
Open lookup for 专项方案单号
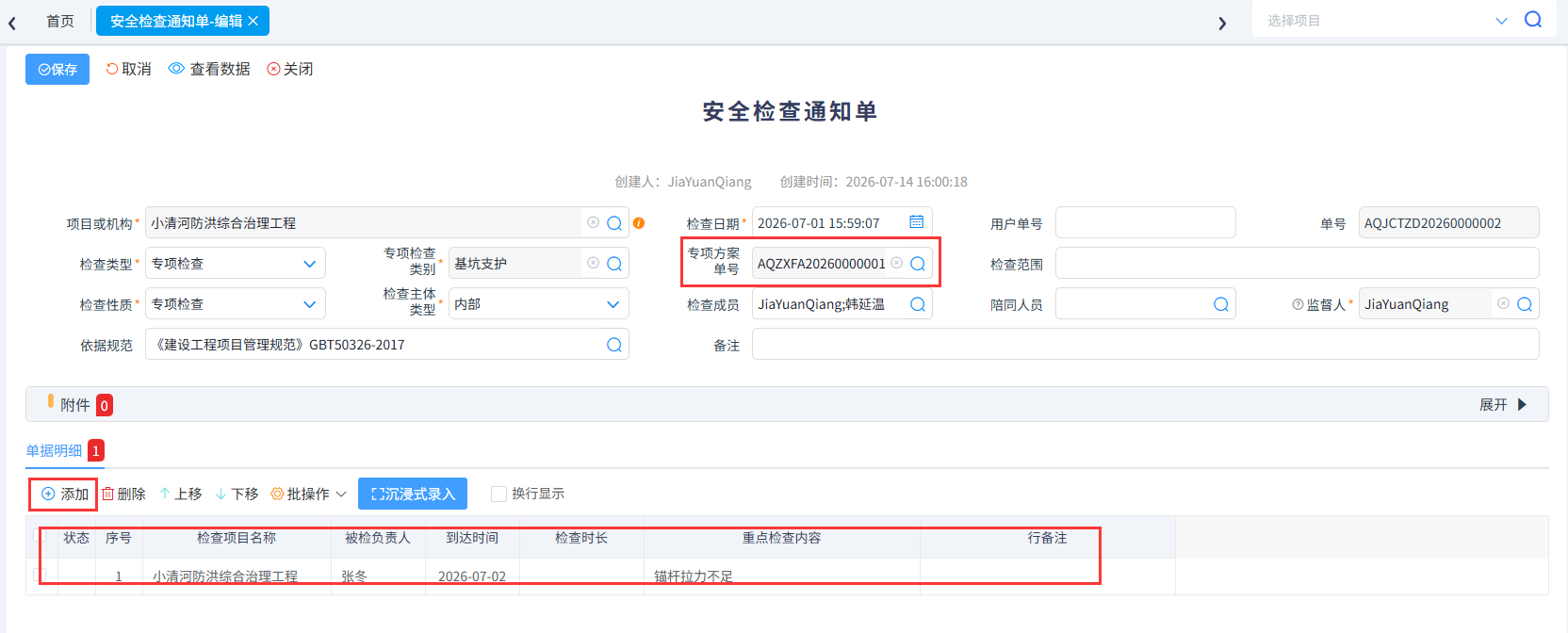918,264
